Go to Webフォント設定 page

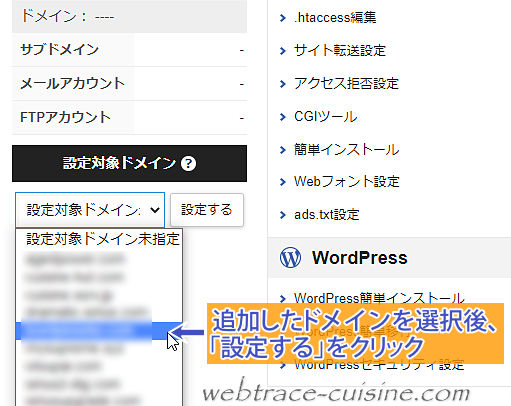(x=347, y=182)
